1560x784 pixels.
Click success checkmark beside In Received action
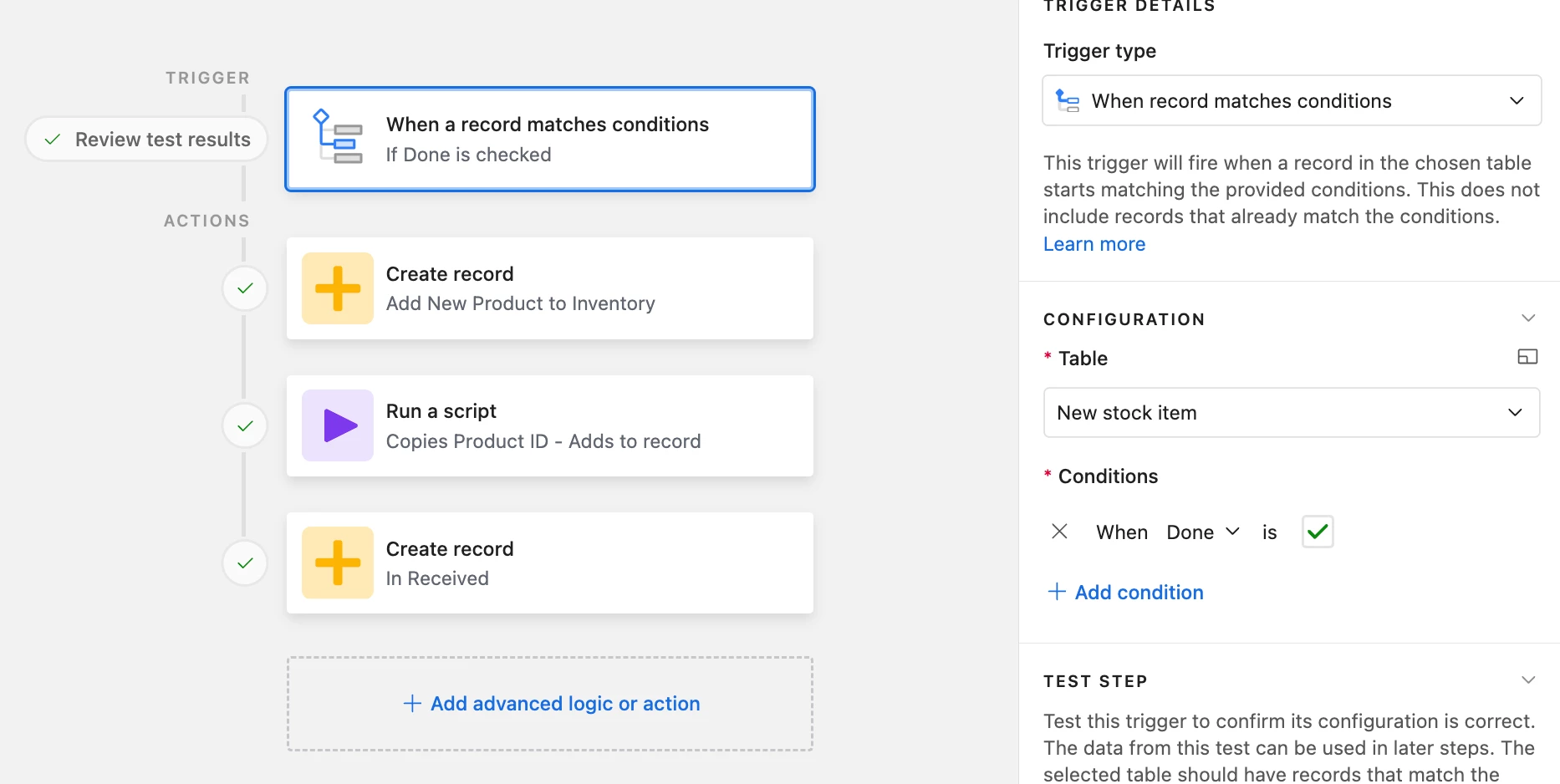[x=245, y=563]
